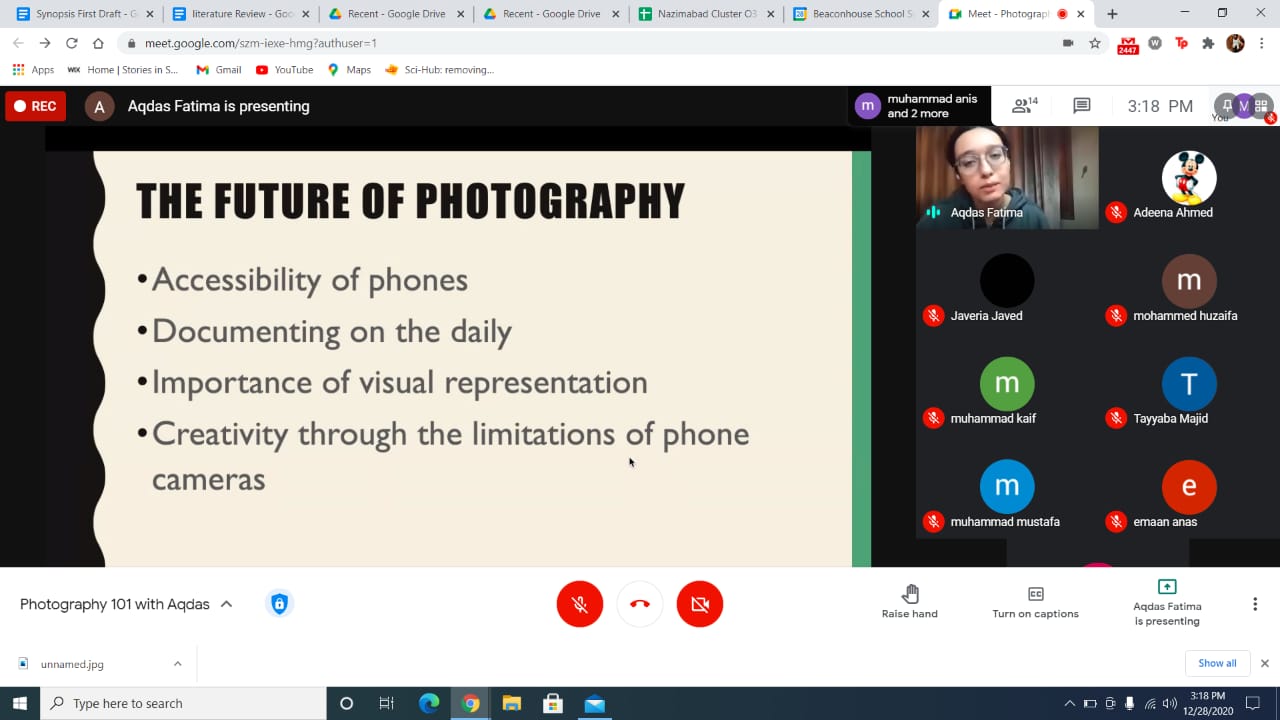Raise hand in the meeting
The image size is (1280, 720).
(x=909, y=603)
